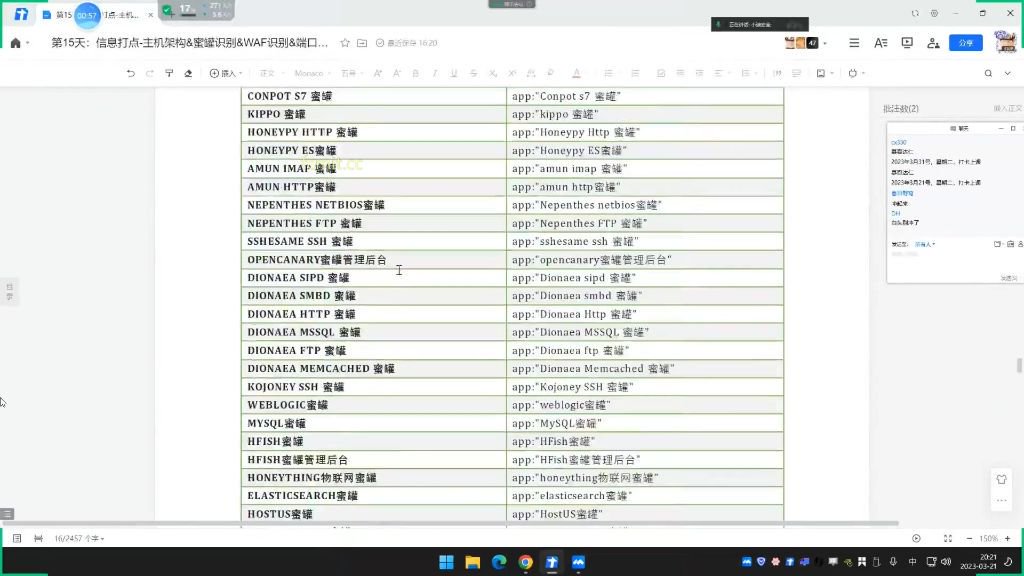Open the Monaco font family dropdown

(x=312, y=73)
